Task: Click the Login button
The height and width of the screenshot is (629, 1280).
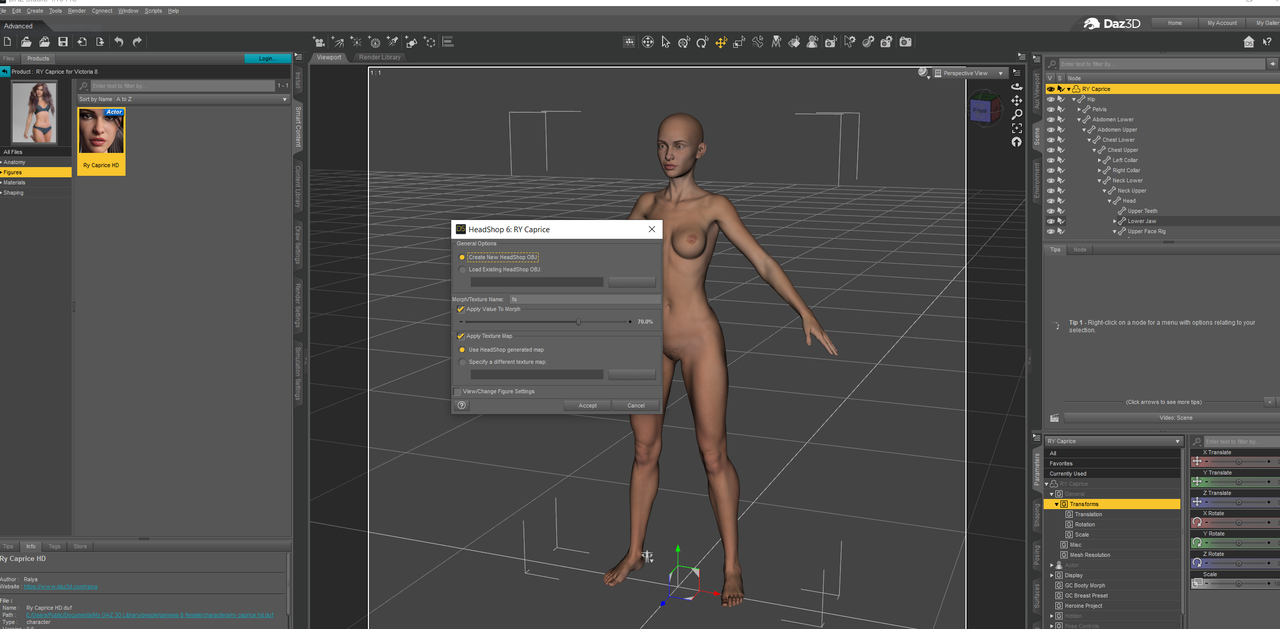Action: (267, 58)
